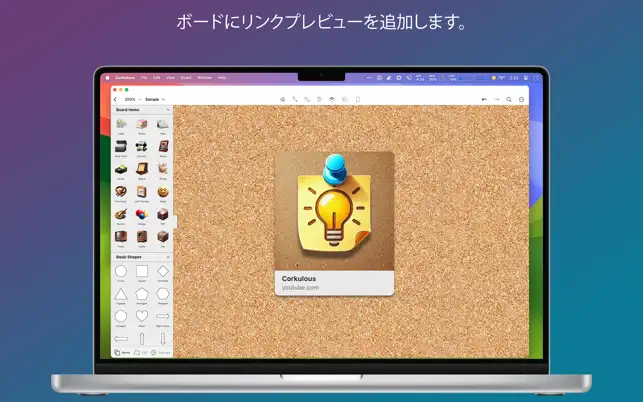643x402 pixels.
Task: Switch to the Arrange sidebar tab
Action: pyautogui.click(x=160, y=352)
